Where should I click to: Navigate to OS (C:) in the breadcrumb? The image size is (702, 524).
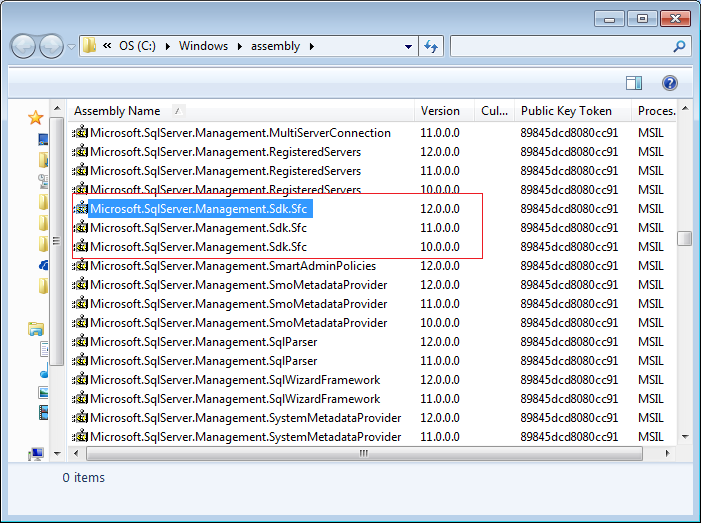coord(137,46)
